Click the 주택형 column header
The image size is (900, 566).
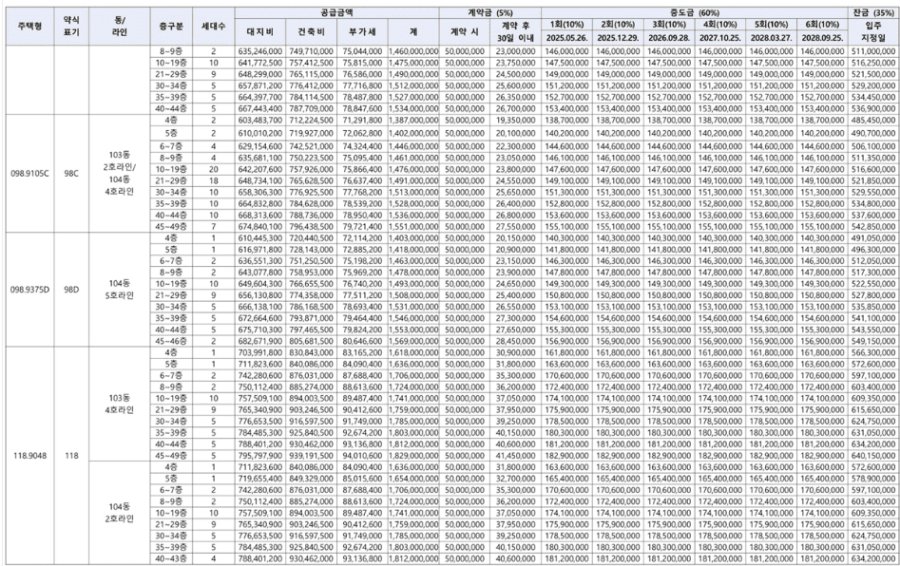click(29, 26)
